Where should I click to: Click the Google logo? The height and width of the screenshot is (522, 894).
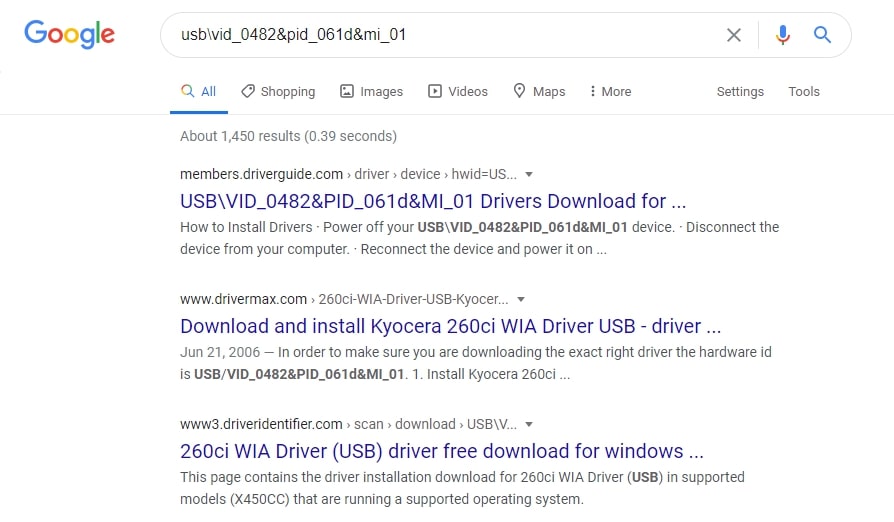pos(70,34)
